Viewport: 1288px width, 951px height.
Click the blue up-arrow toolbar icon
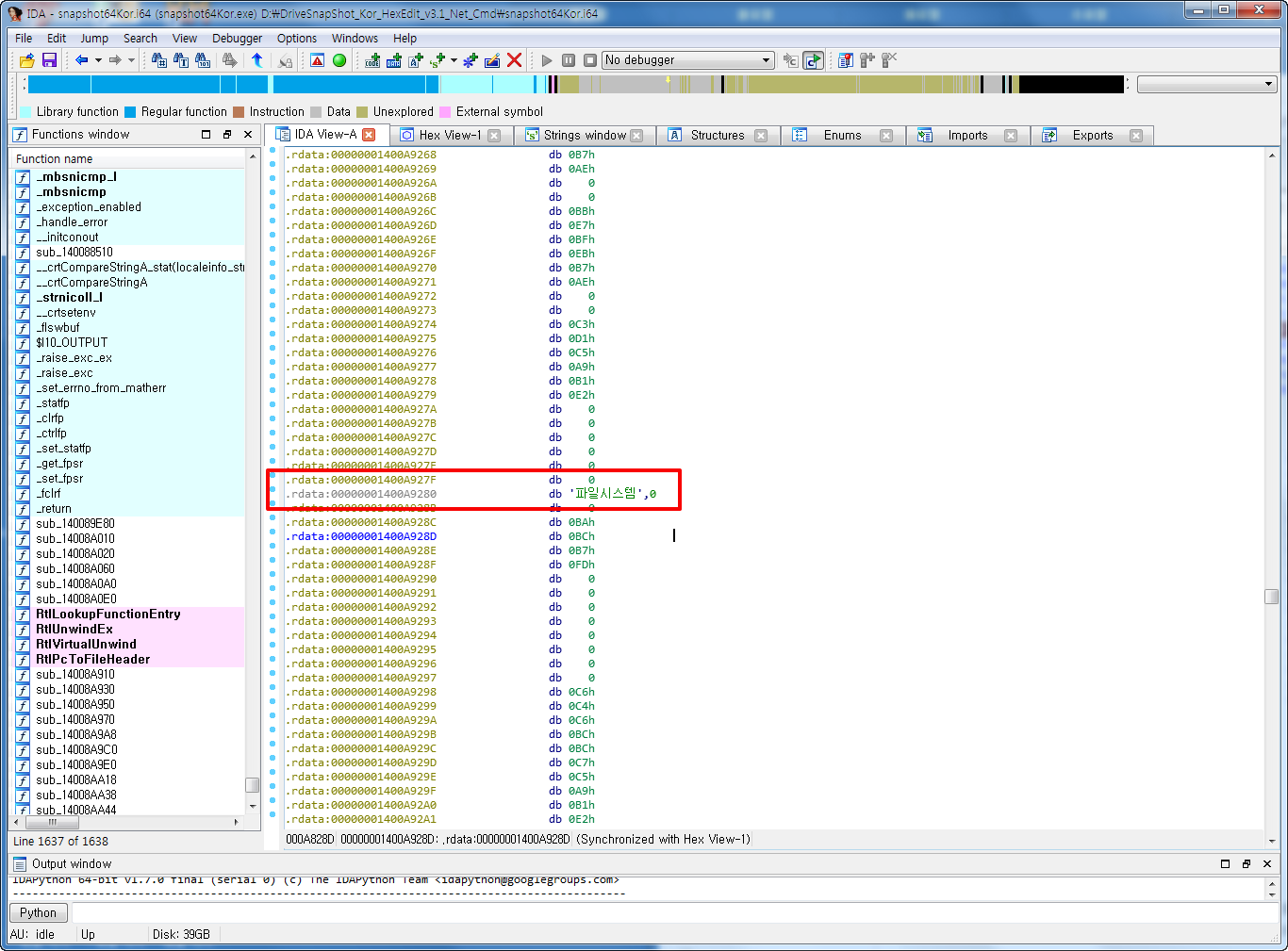coord(257,60)
